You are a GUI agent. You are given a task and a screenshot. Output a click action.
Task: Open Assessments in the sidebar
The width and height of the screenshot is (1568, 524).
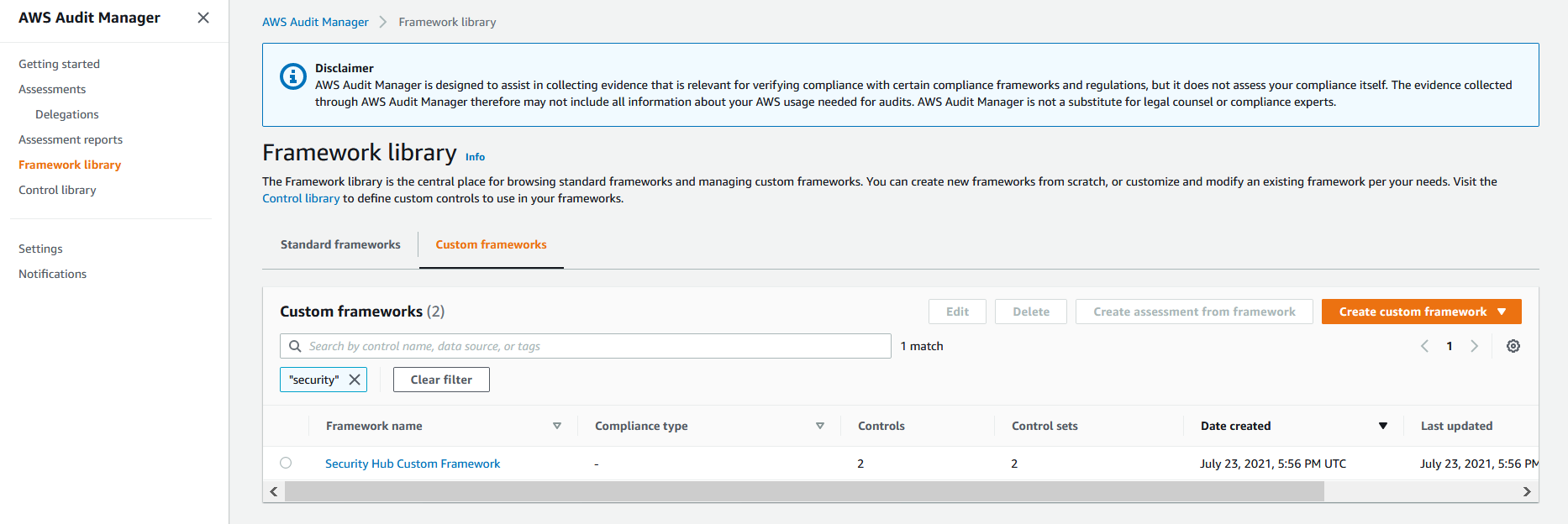click(52, 89)
